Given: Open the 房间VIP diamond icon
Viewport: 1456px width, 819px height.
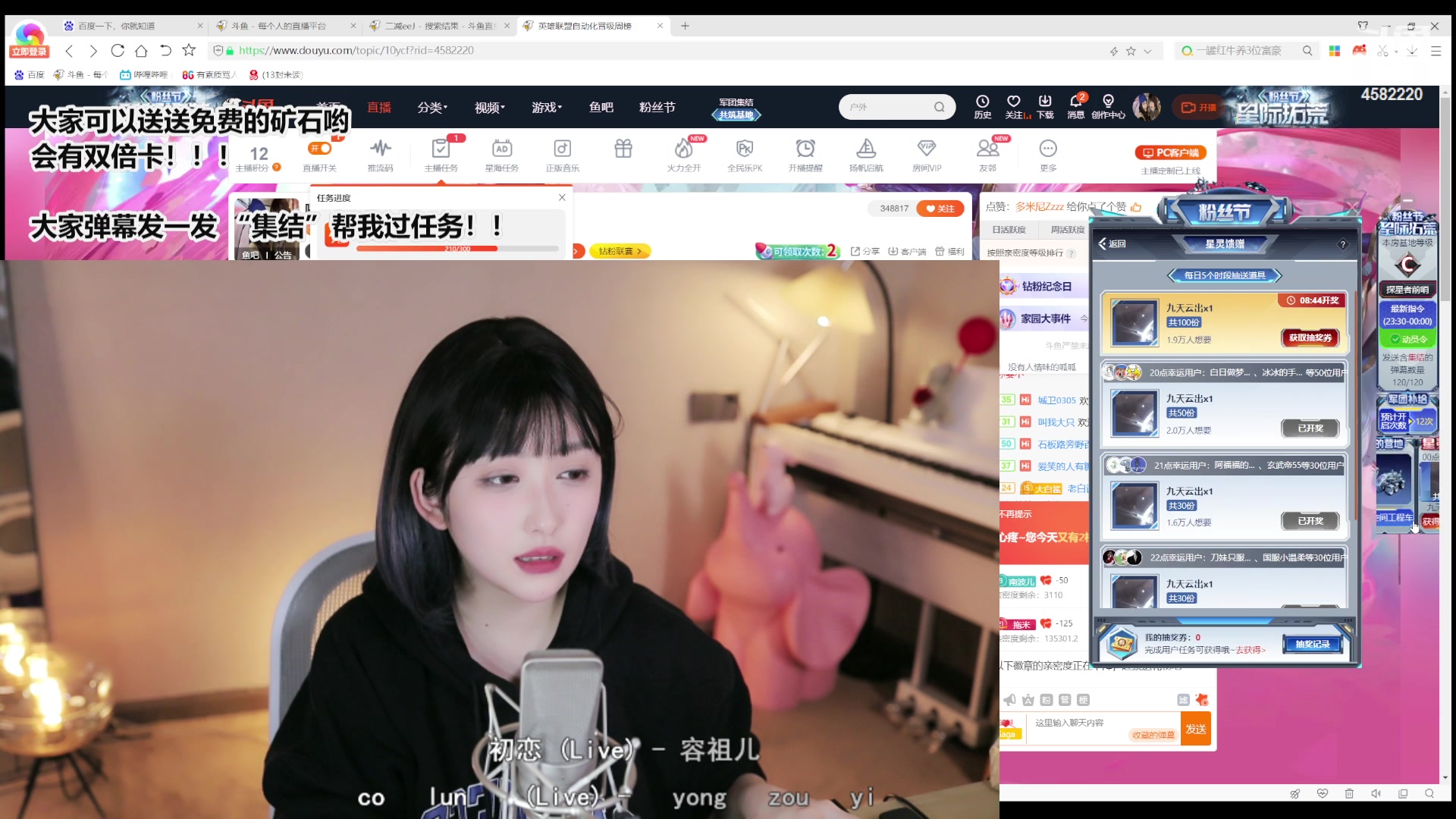Looking at the screenshot, I should [926, 149].
